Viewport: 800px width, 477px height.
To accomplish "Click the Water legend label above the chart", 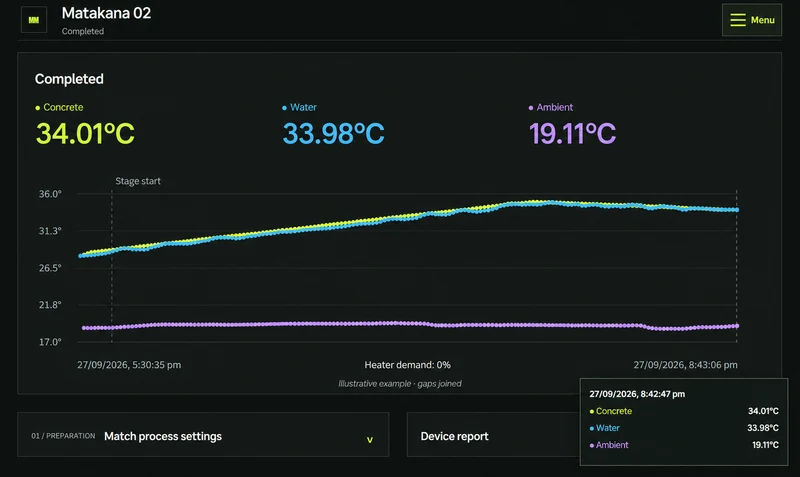I will (299, 107).
